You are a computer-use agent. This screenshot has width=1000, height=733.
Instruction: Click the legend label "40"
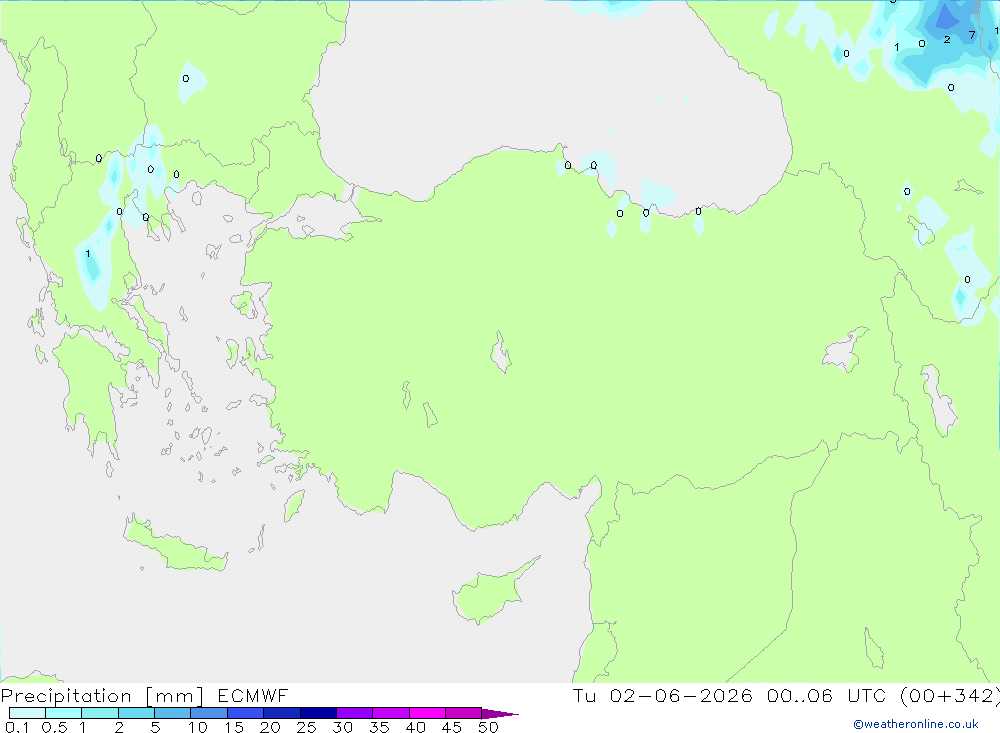[416, 727]
